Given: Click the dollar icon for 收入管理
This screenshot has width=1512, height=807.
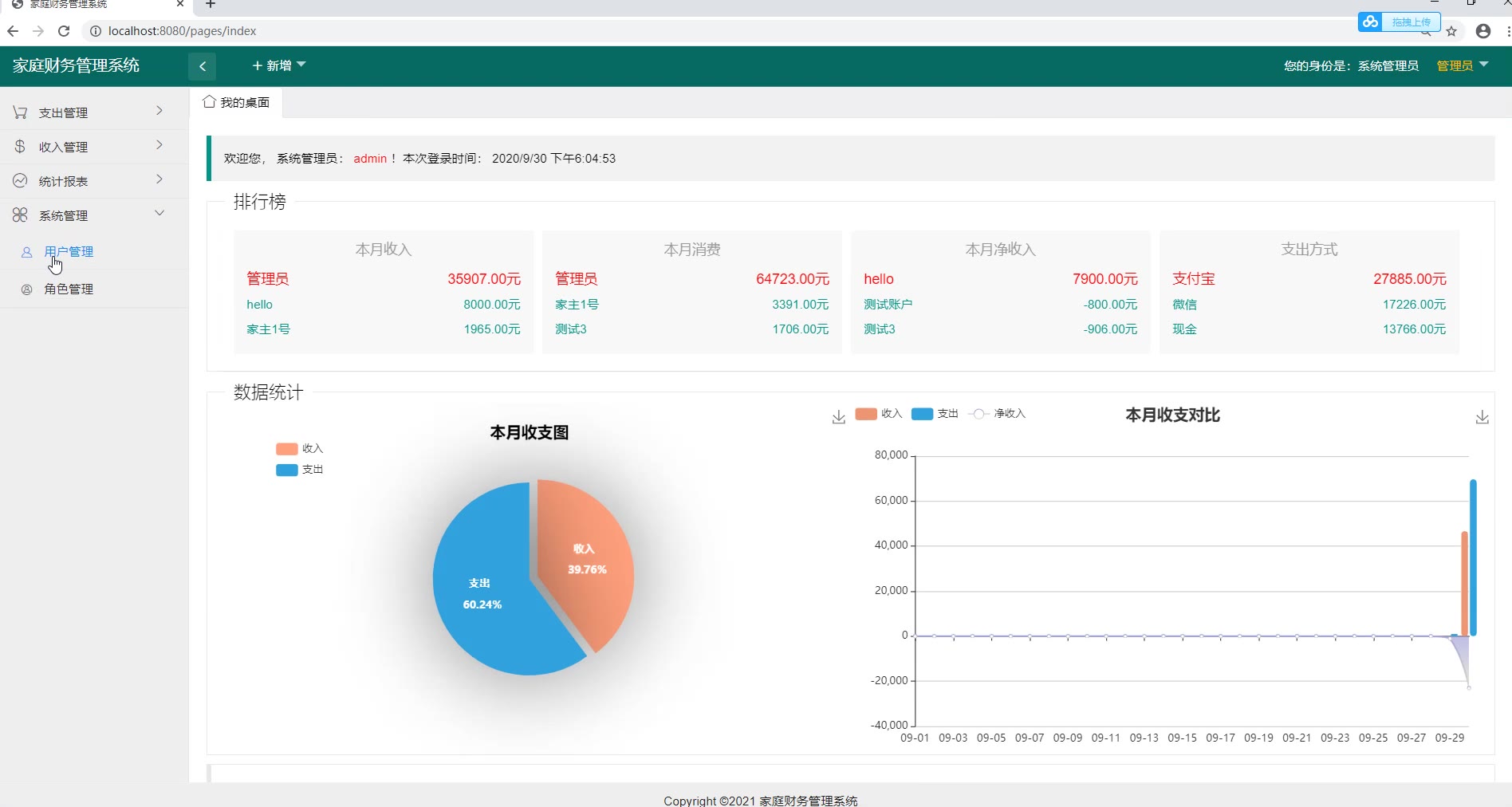Looking at the screenshot, I should click(x=20, y=147).
